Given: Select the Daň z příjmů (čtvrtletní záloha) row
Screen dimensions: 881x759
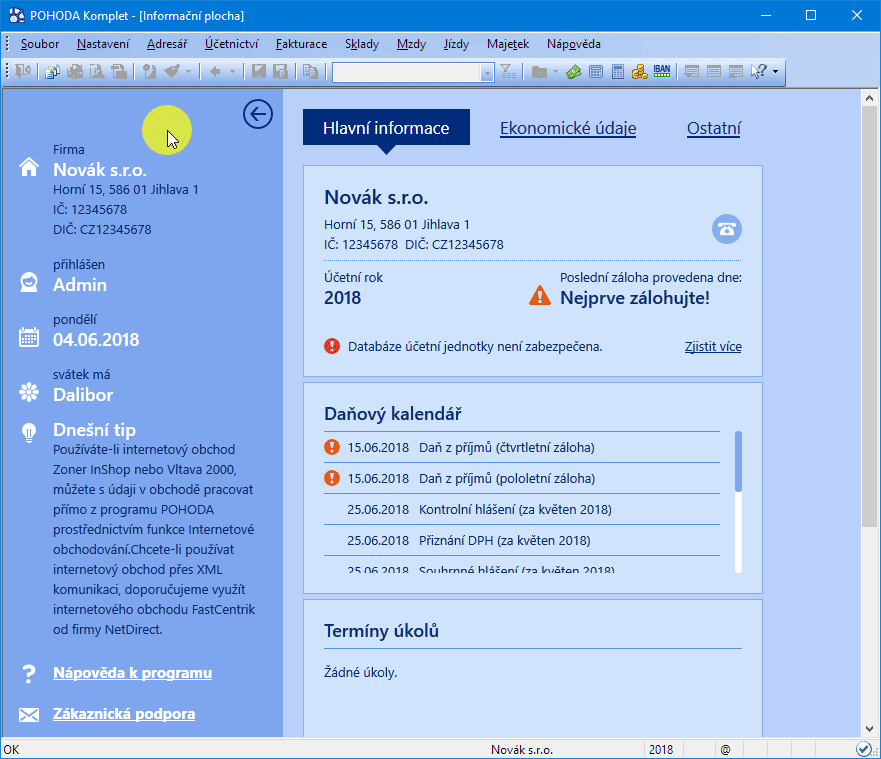Looking at the screenshot, I should pyautogui.click(x=522, y=447).
